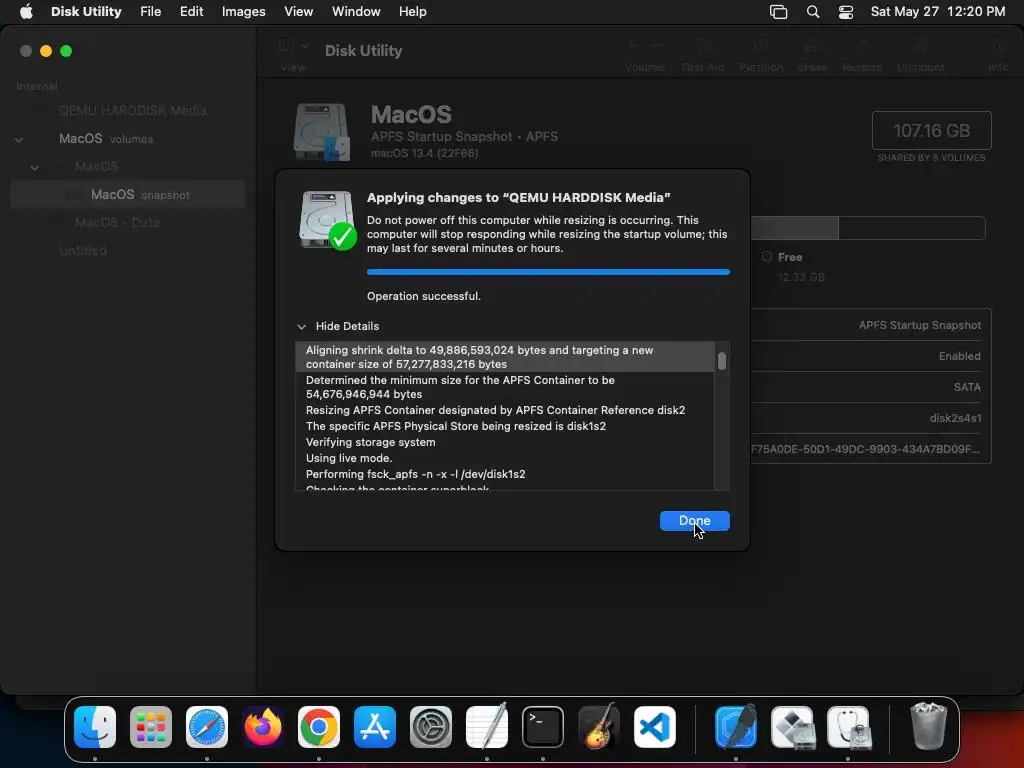Image resolution: width=1024 pixels, height=768 pixels.
Task: Open Launchpad from the Dock
Action: coord(151,726)
